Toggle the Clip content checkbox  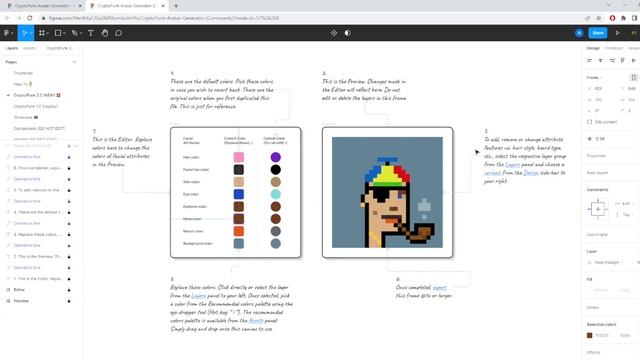(x=589, y=122)
